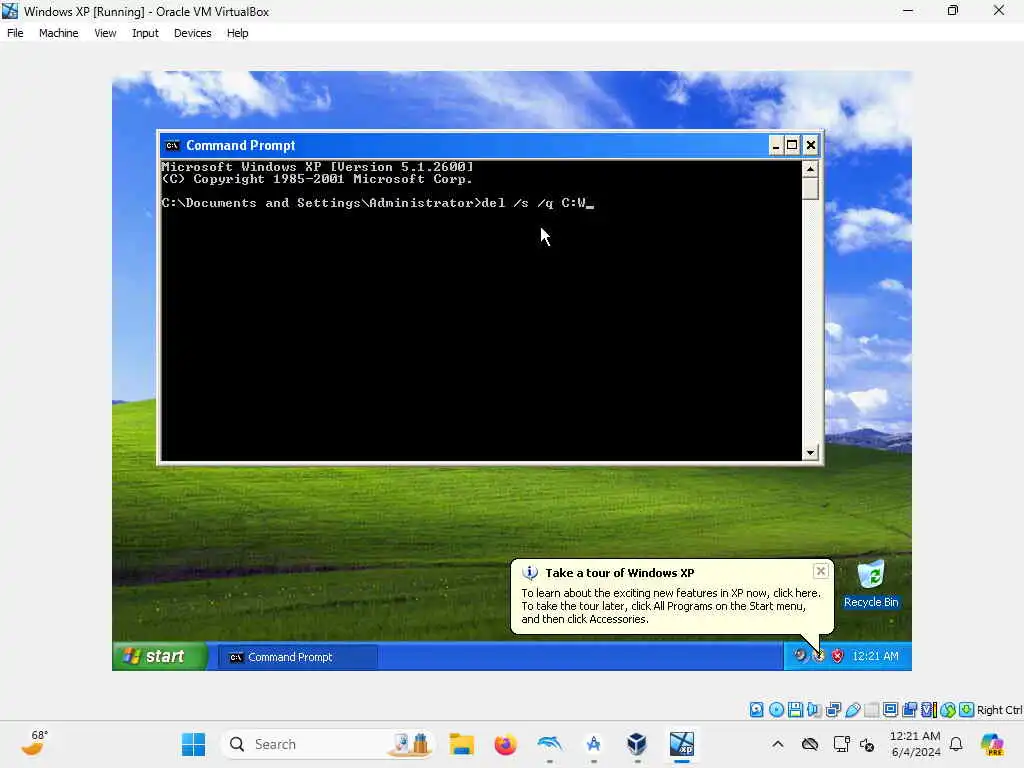The image size is (1024, 768).
Task: Click the OneDrive cloud tray icon
Action: [810, 744]
